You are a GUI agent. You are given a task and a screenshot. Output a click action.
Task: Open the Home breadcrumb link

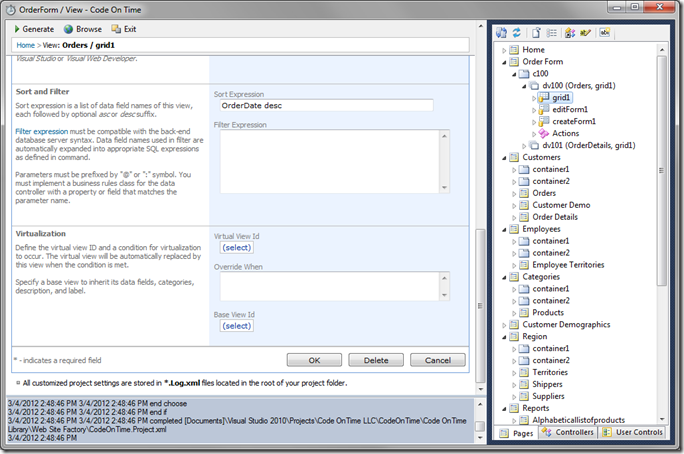coord(25,45)
